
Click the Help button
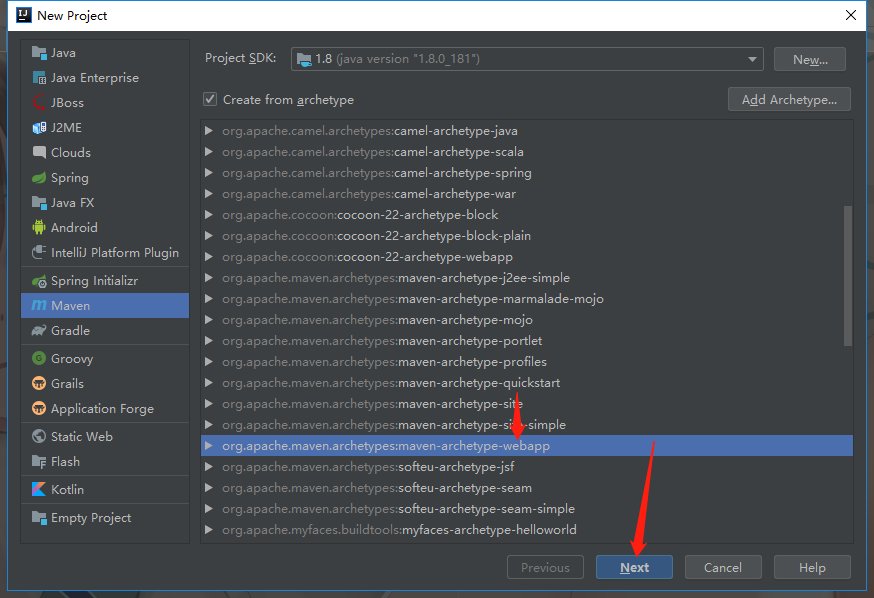812,567
